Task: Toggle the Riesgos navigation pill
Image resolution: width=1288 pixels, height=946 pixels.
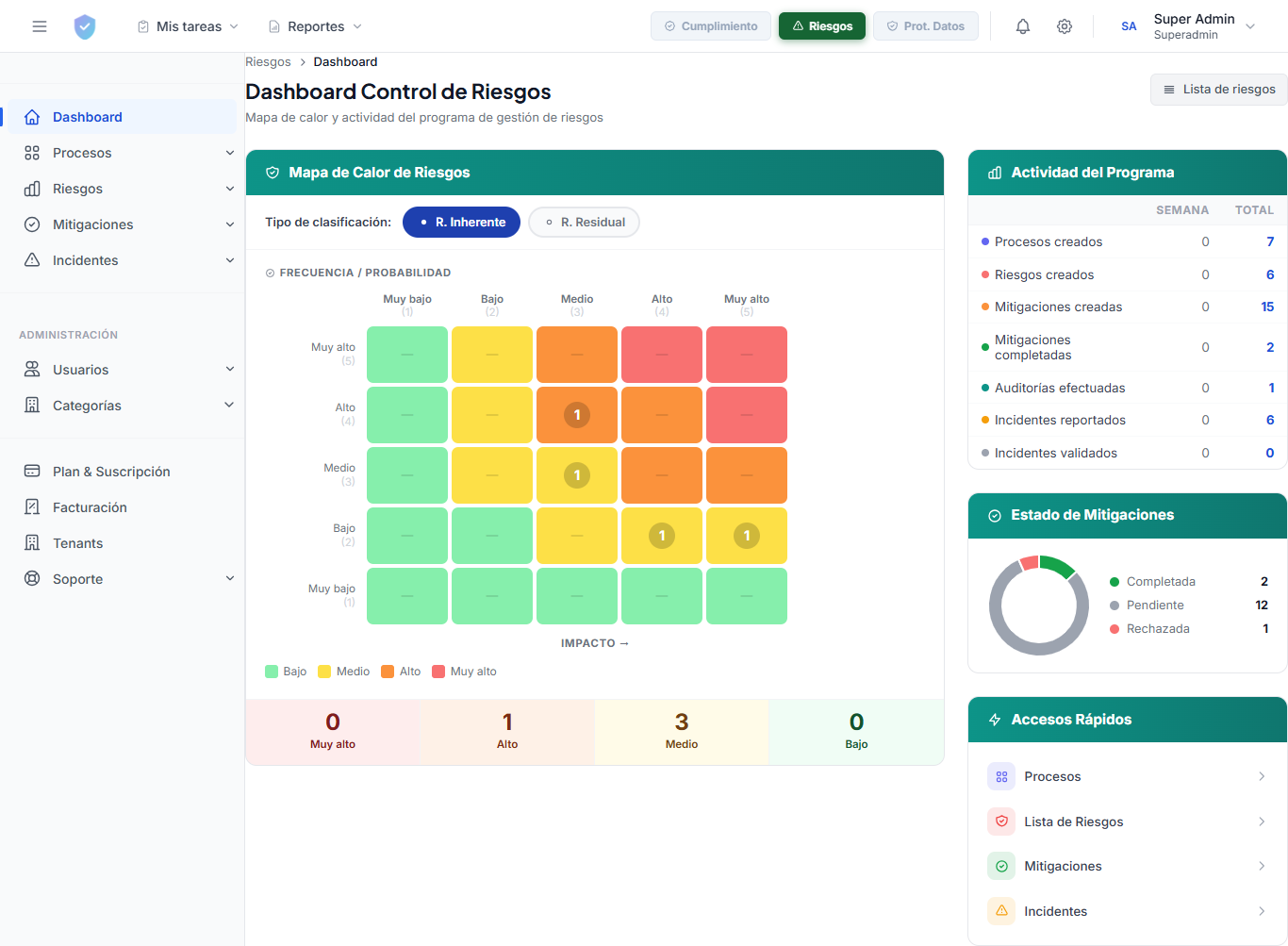Action: pos(821,25)
